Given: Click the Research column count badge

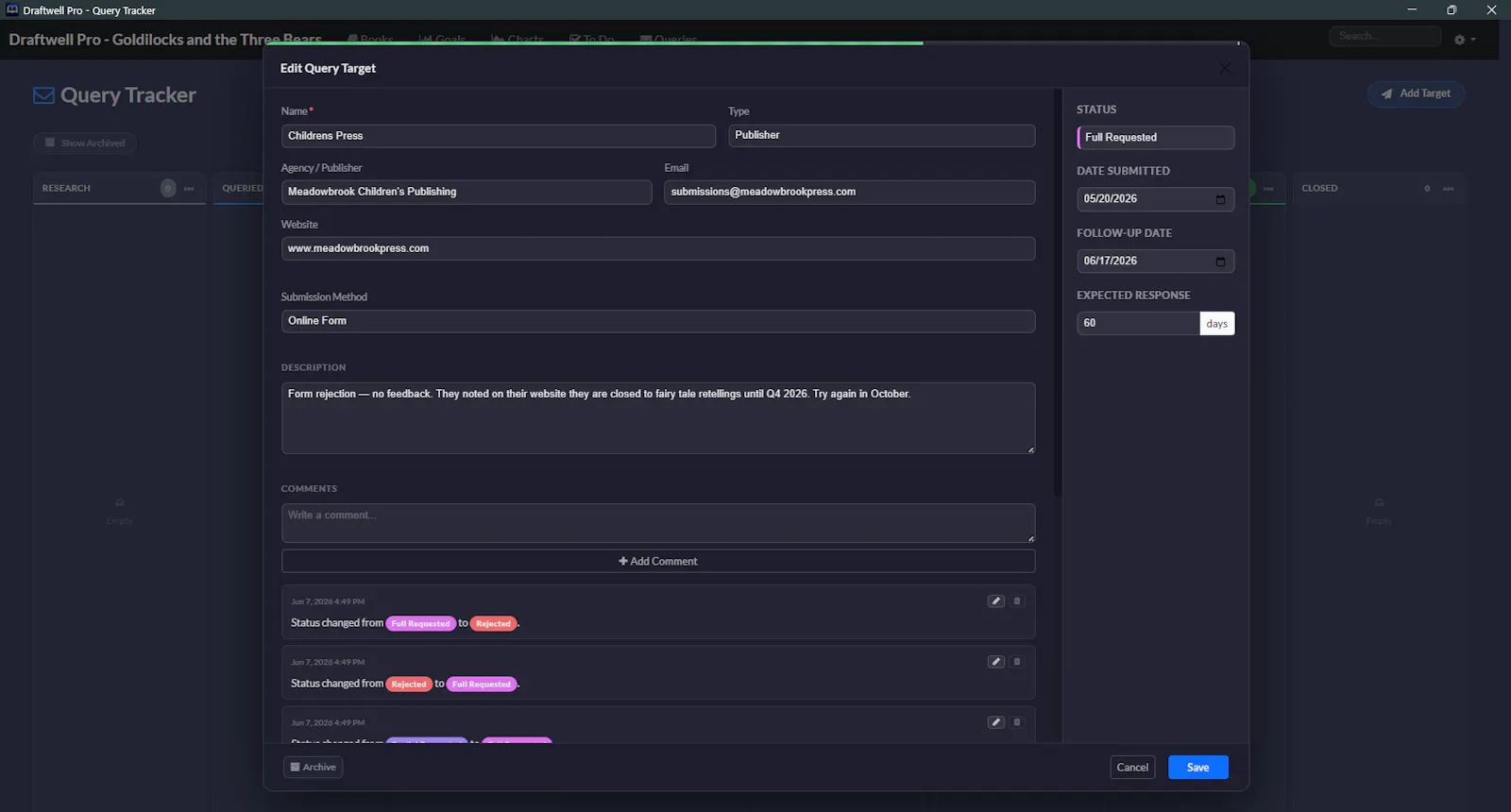Looking at the screenshot, I should 168,189.
